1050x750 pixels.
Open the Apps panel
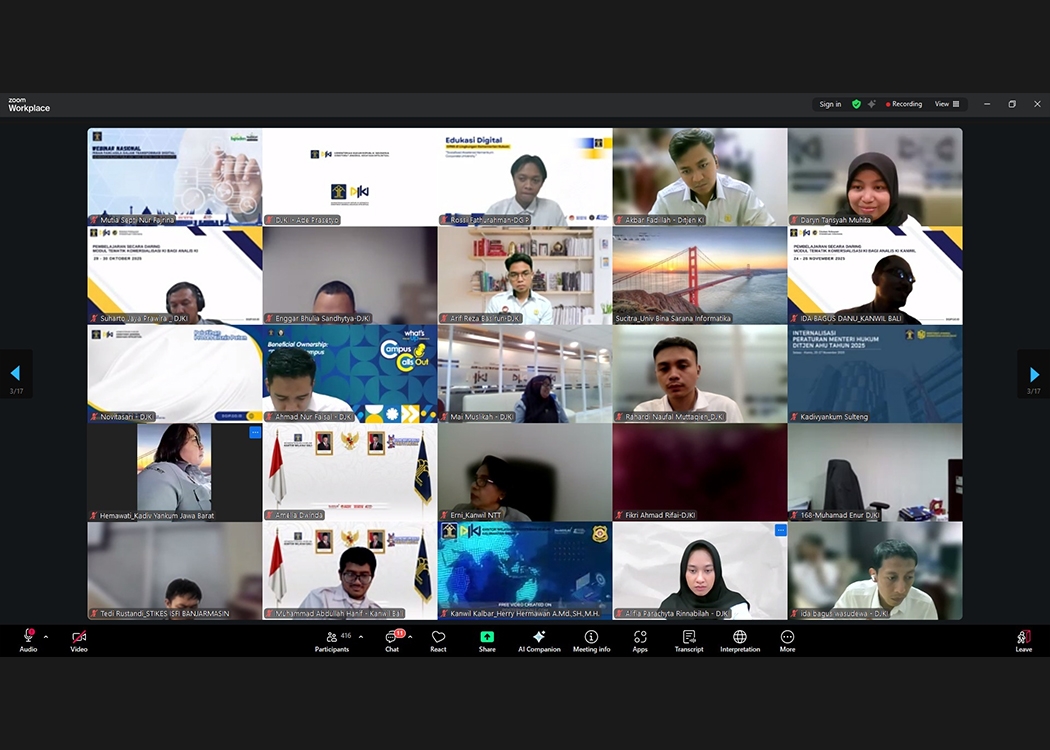(x=640, y=640)
